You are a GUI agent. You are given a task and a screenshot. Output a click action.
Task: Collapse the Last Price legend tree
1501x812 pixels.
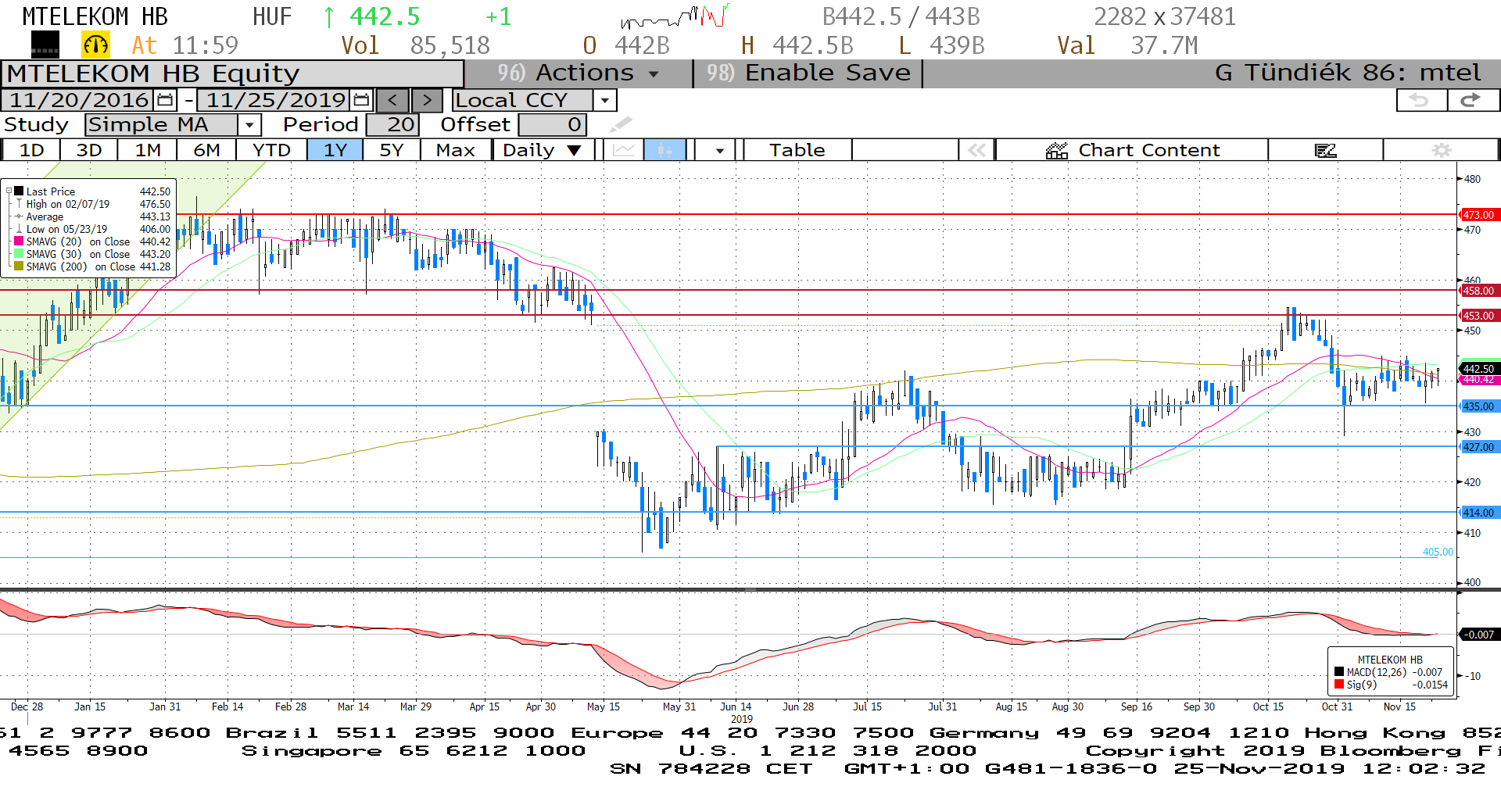point(9,191)
